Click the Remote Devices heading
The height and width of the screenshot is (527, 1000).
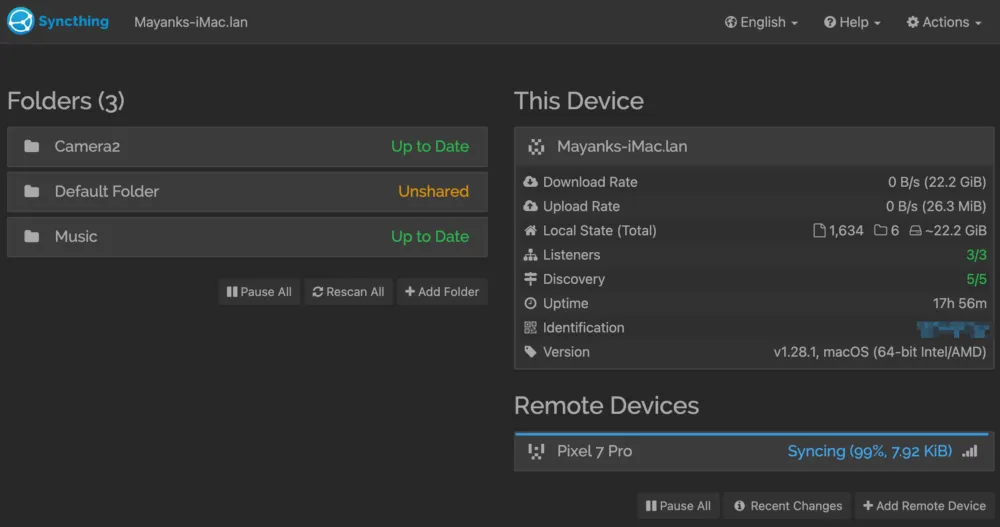pos(607,406)
